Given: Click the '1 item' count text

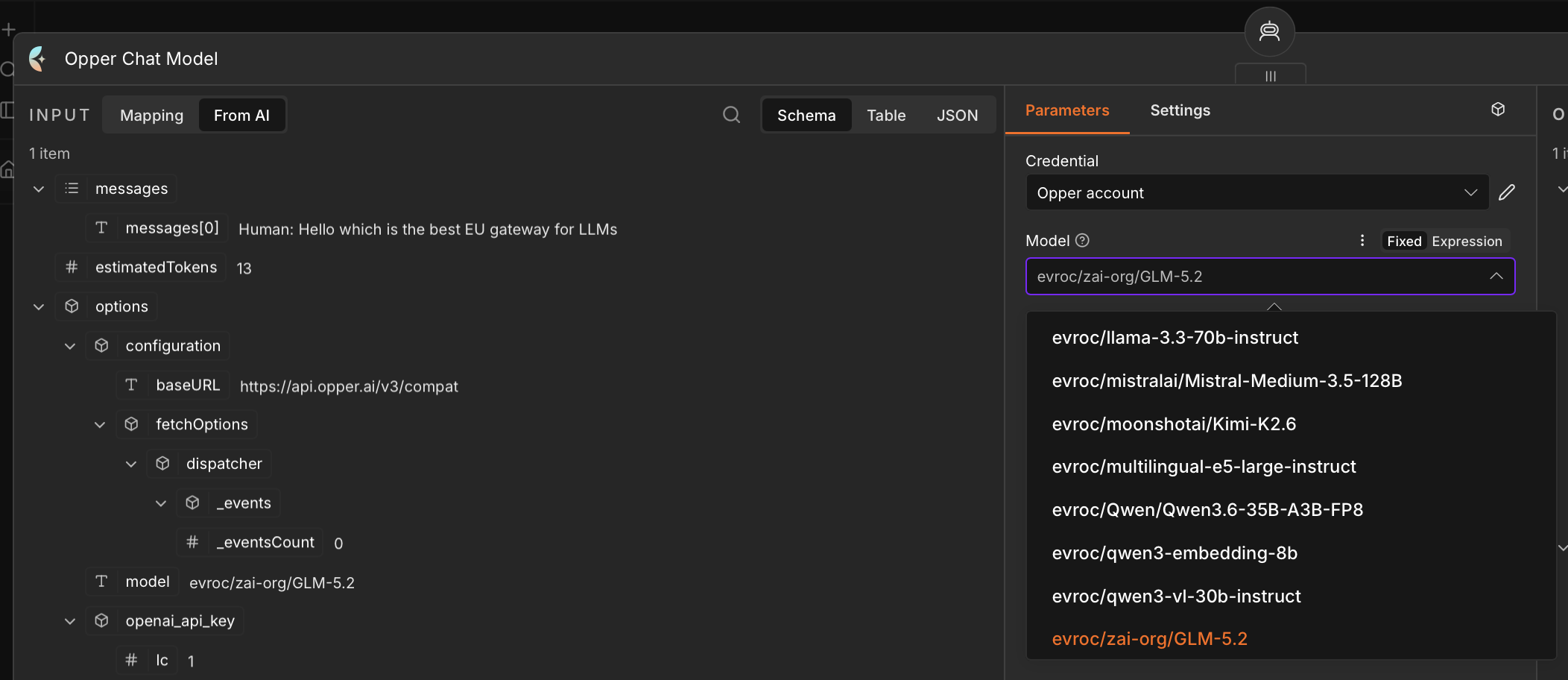Looking at the screenshot, I should [x=49, y=154].
